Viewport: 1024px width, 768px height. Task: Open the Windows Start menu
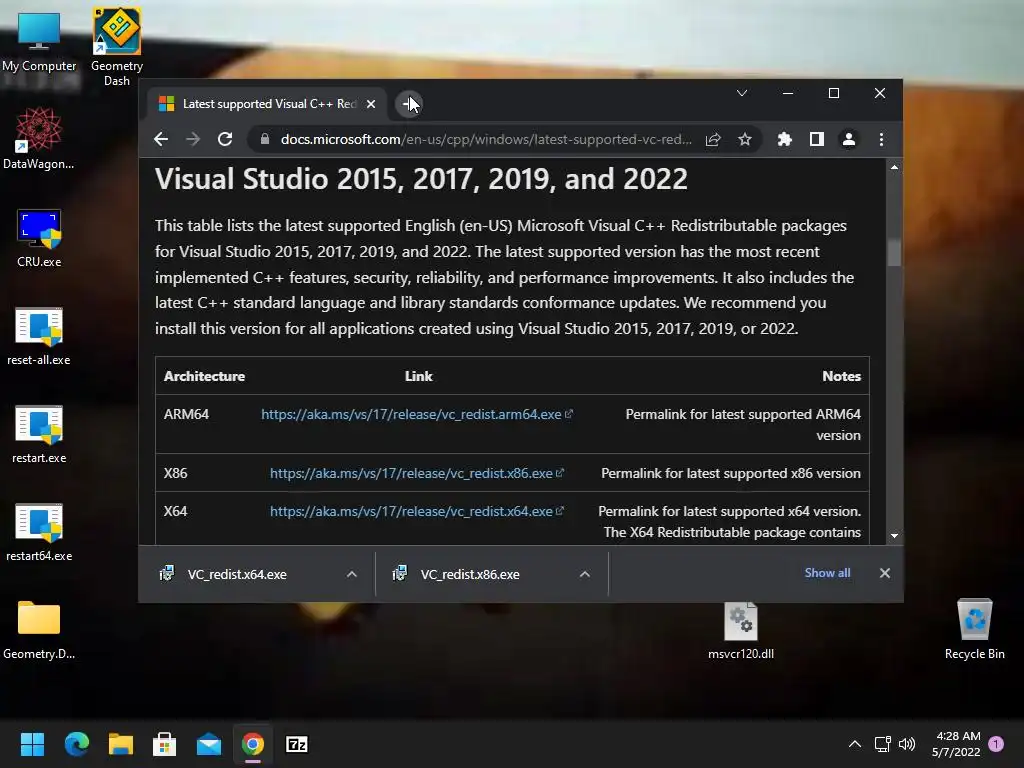[32, 744]
